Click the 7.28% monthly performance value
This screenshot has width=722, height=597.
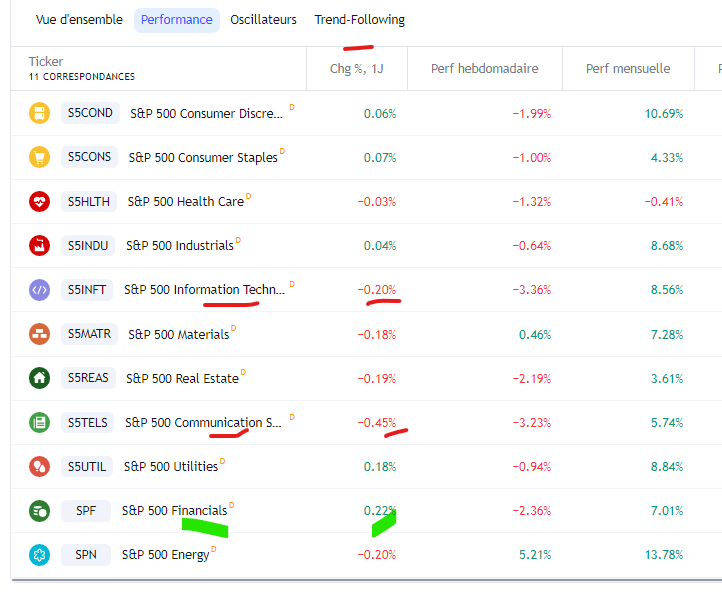(x=667, y=335)
